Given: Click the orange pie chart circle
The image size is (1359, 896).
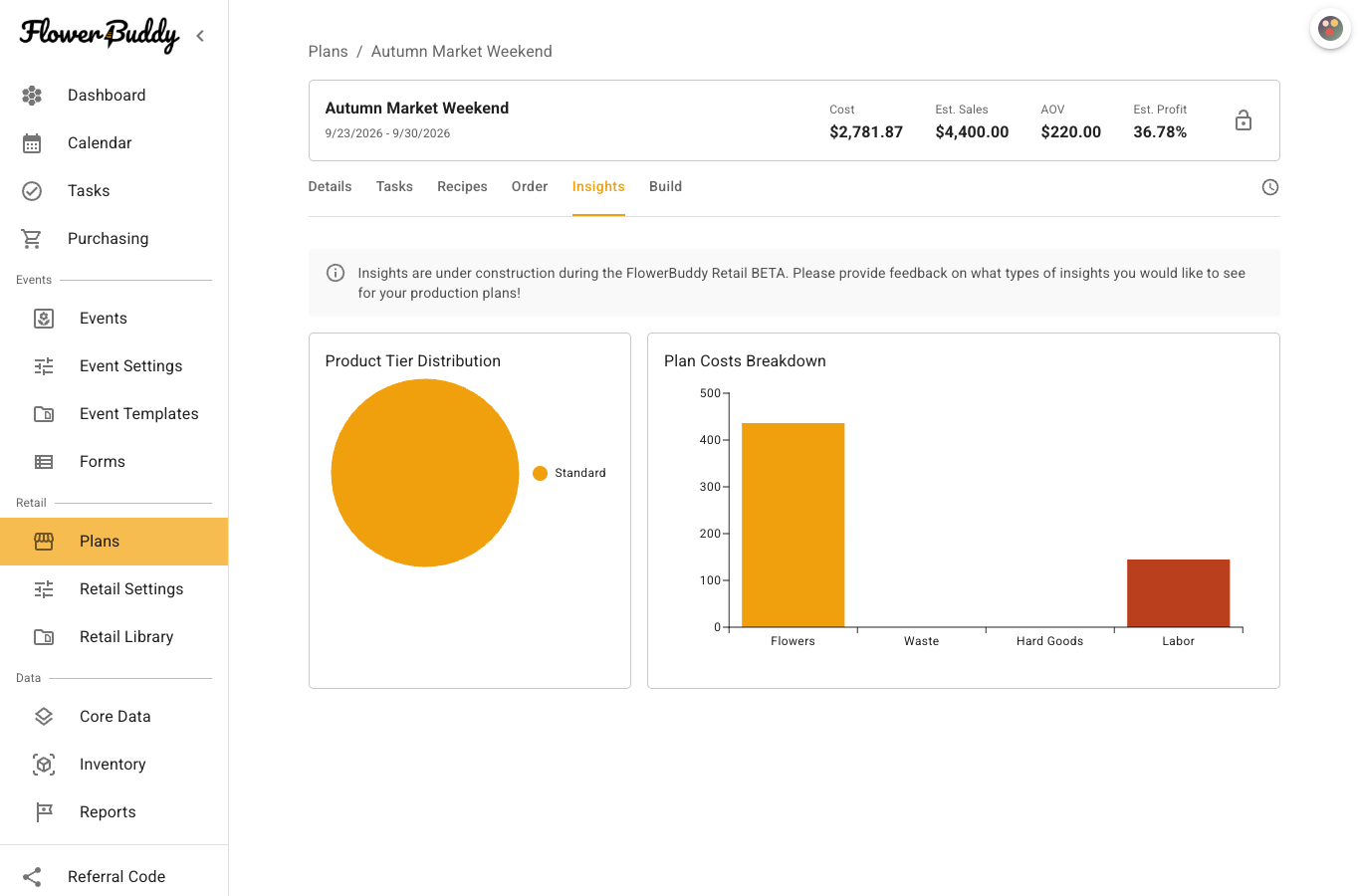Looking at the screenshot, I should (425, 473).
